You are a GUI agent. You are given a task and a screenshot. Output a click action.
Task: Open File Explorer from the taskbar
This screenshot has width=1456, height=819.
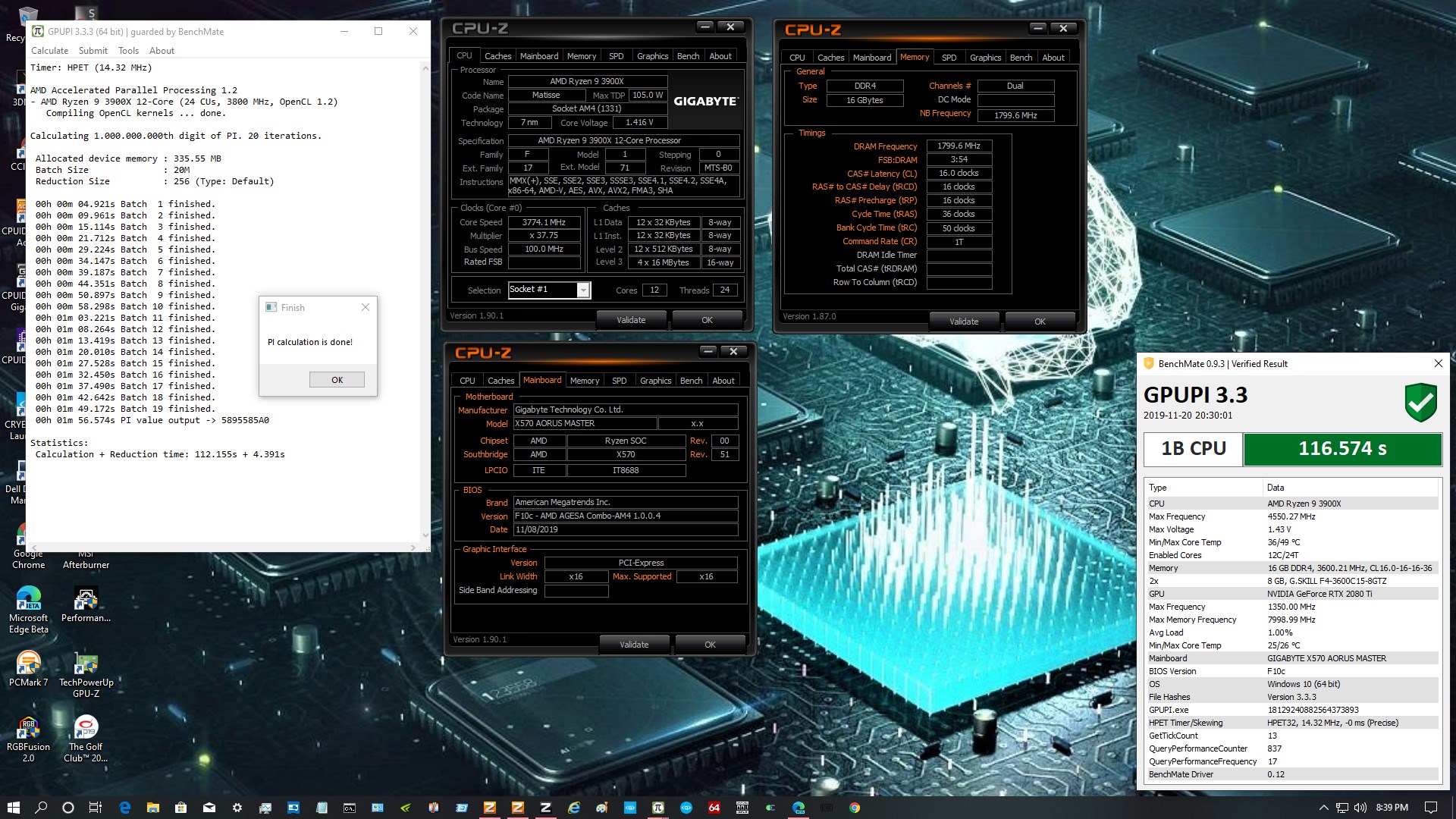[152, 808]
